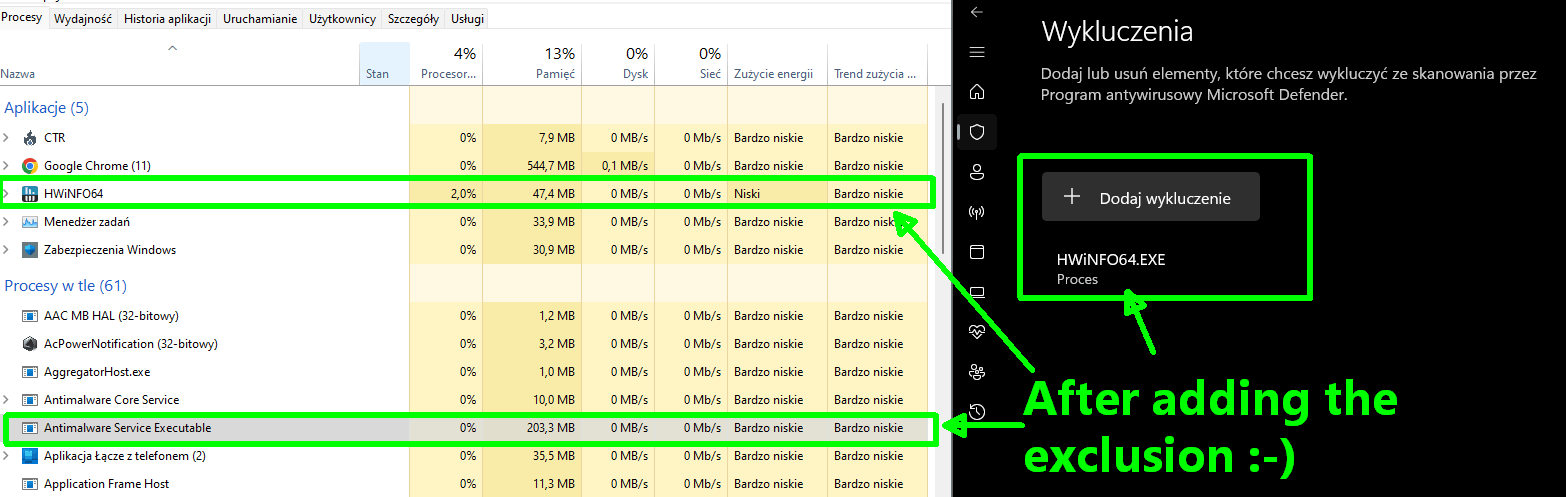Expand the CTR process group
This screenshot has width=1566, height=497.
coord(7,138)
